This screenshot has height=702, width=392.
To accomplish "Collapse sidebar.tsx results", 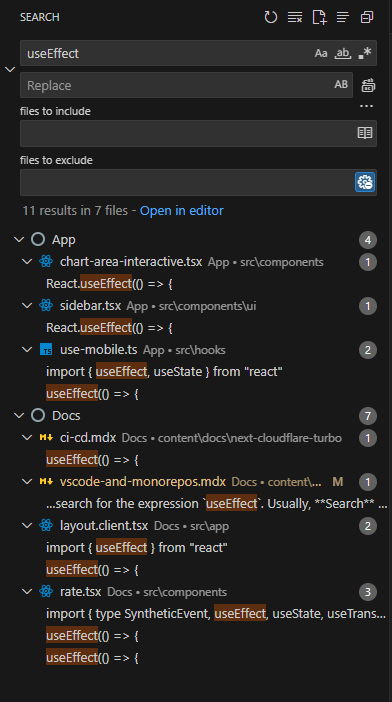I will [27, 306].
